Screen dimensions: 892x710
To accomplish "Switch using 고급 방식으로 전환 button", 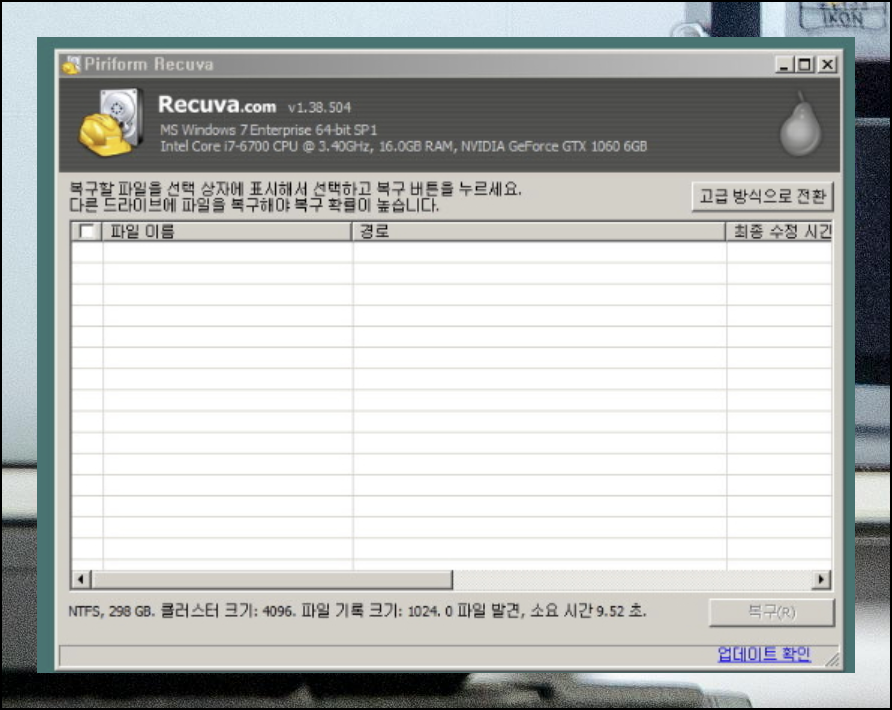I will click(762, 196).
